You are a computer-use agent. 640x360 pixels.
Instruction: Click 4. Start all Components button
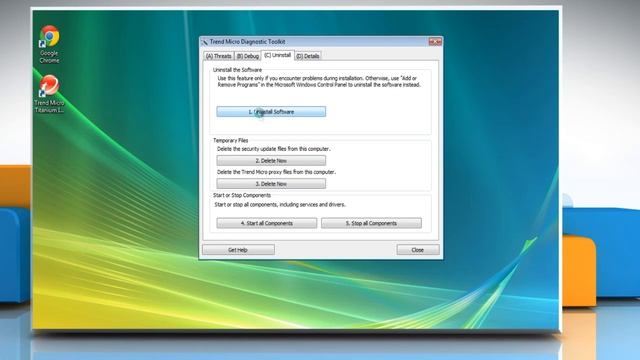point(267,223)
